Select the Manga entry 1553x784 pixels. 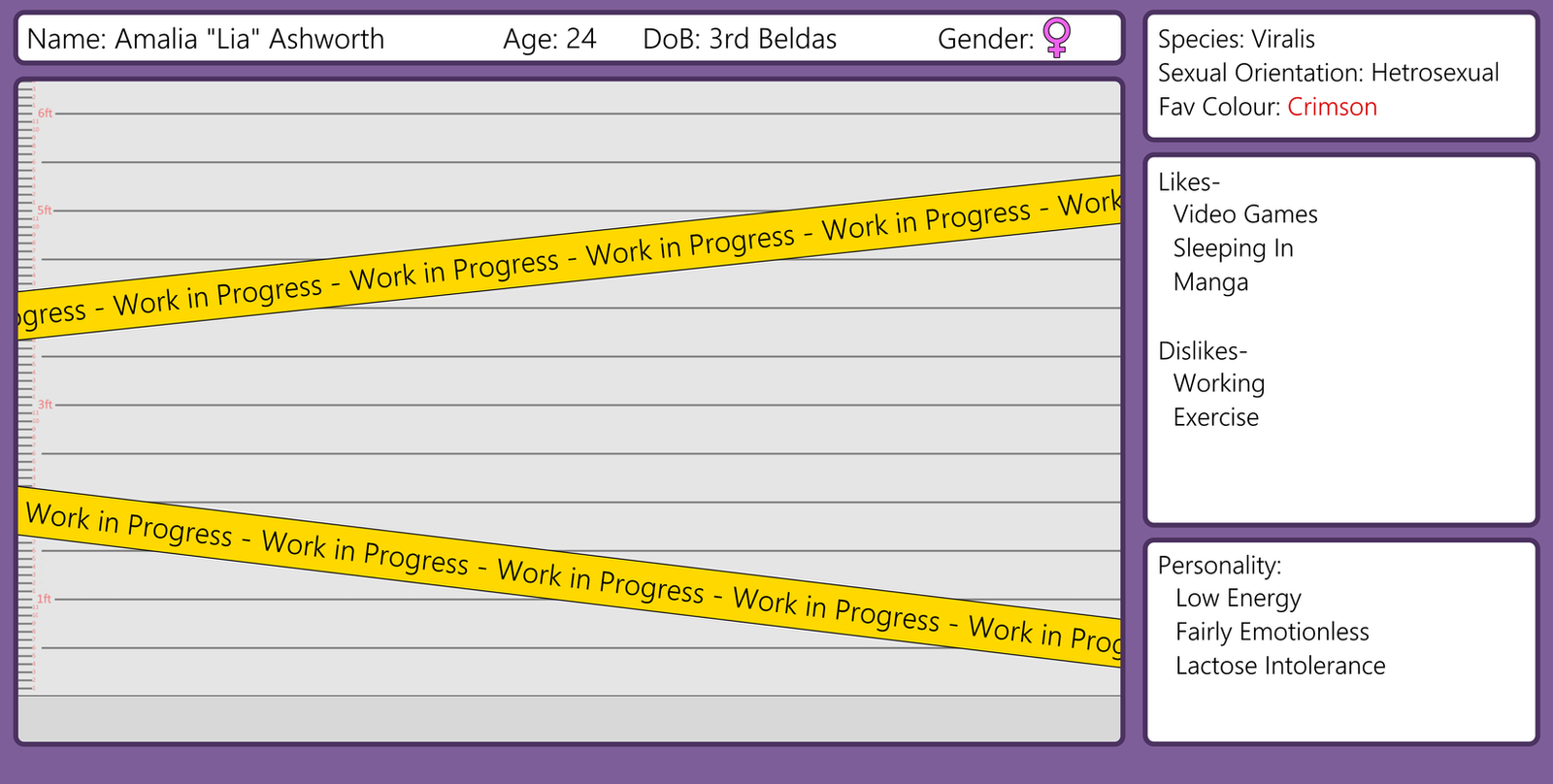click(1210, 282)
